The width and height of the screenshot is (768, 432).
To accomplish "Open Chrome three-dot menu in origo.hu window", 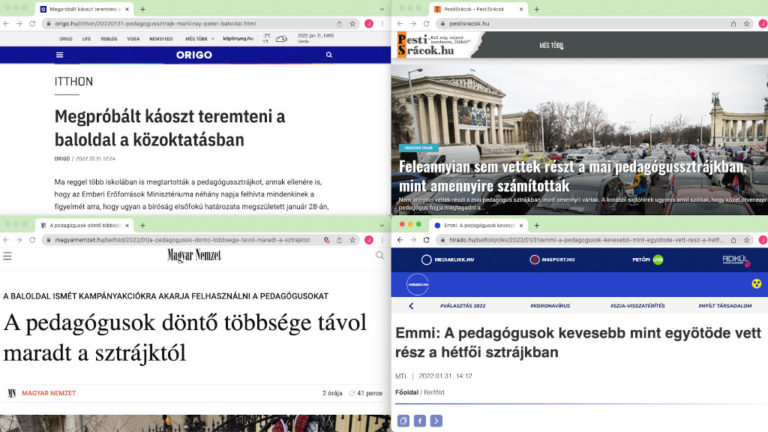I will [x=383, y=24].
